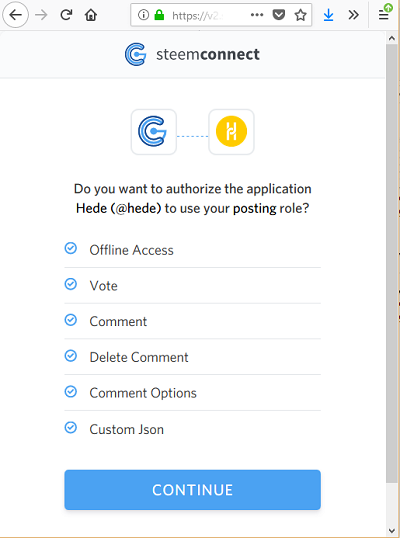Screen dimensions: 400x538
Task: Click the browser back arrow button
Action: point(15,15)
